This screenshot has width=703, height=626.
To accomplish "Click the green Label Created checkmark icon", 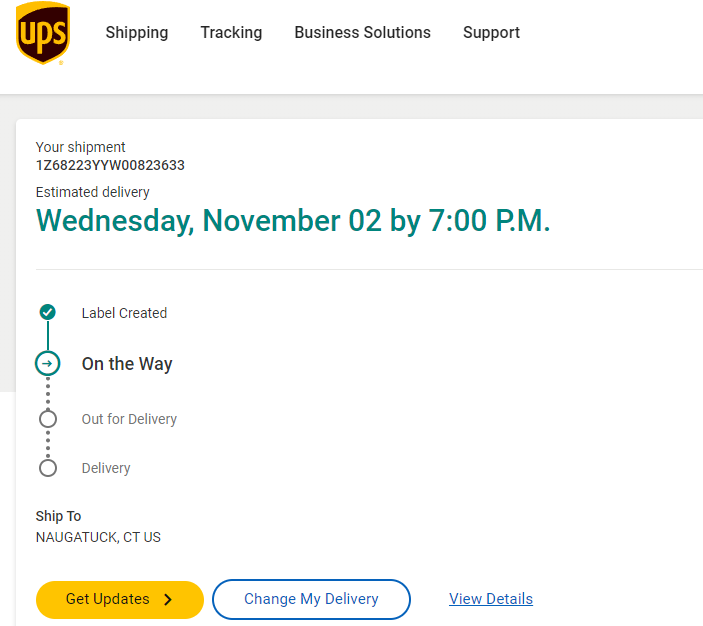I will click(47, 313).
